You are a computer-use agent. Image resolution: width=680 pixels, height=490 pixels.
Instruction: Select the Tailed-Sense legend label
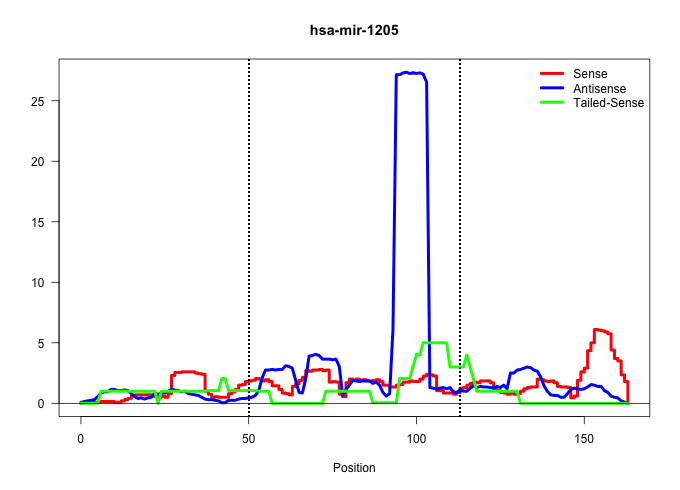pos(608,102)
